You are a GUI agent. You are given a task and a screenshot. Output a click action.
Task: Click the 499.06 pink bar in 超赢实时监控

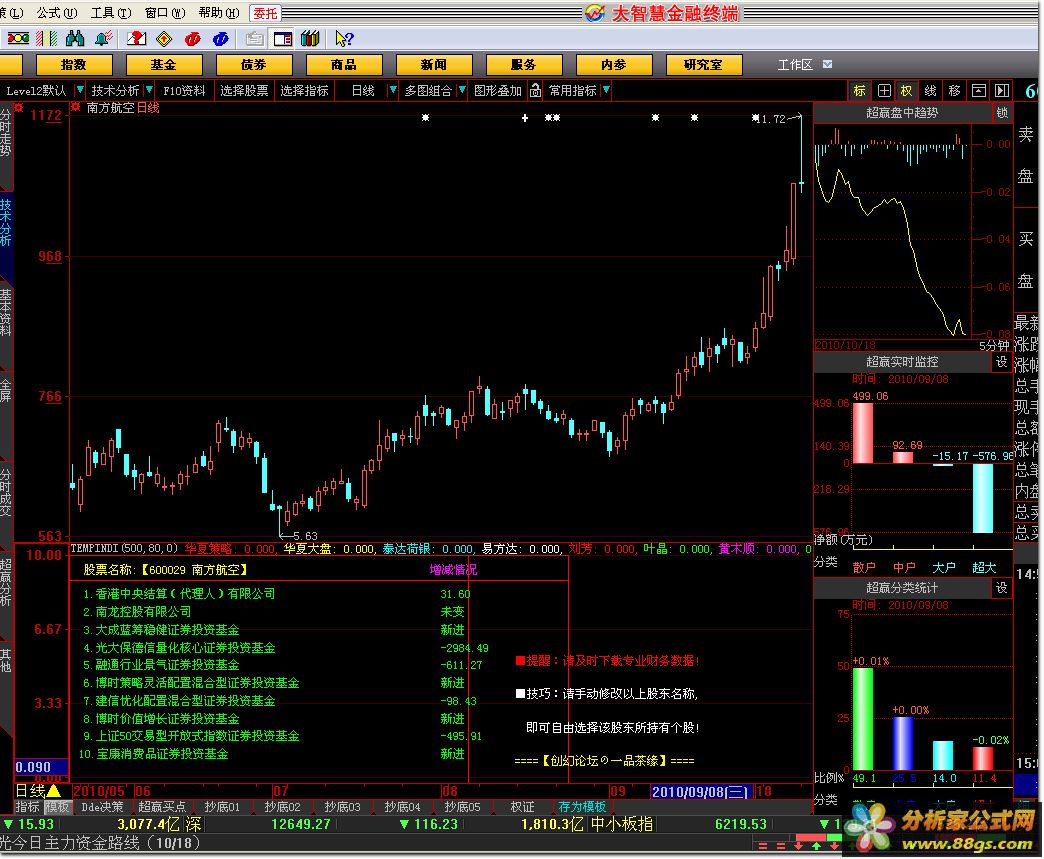(x=863, y=433)
